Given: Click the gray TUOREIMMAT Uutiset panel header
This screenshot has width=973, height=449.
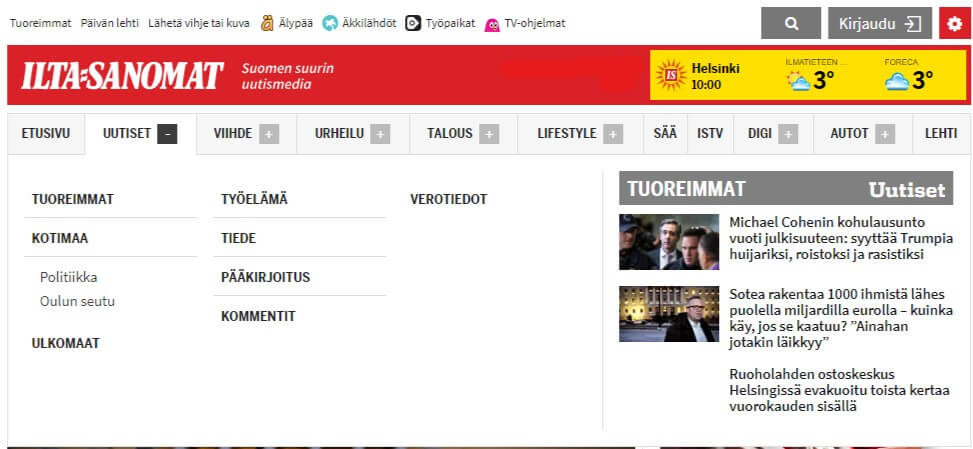Looking at the screenshot, I should pyautogui.click(x=786, y=188).
